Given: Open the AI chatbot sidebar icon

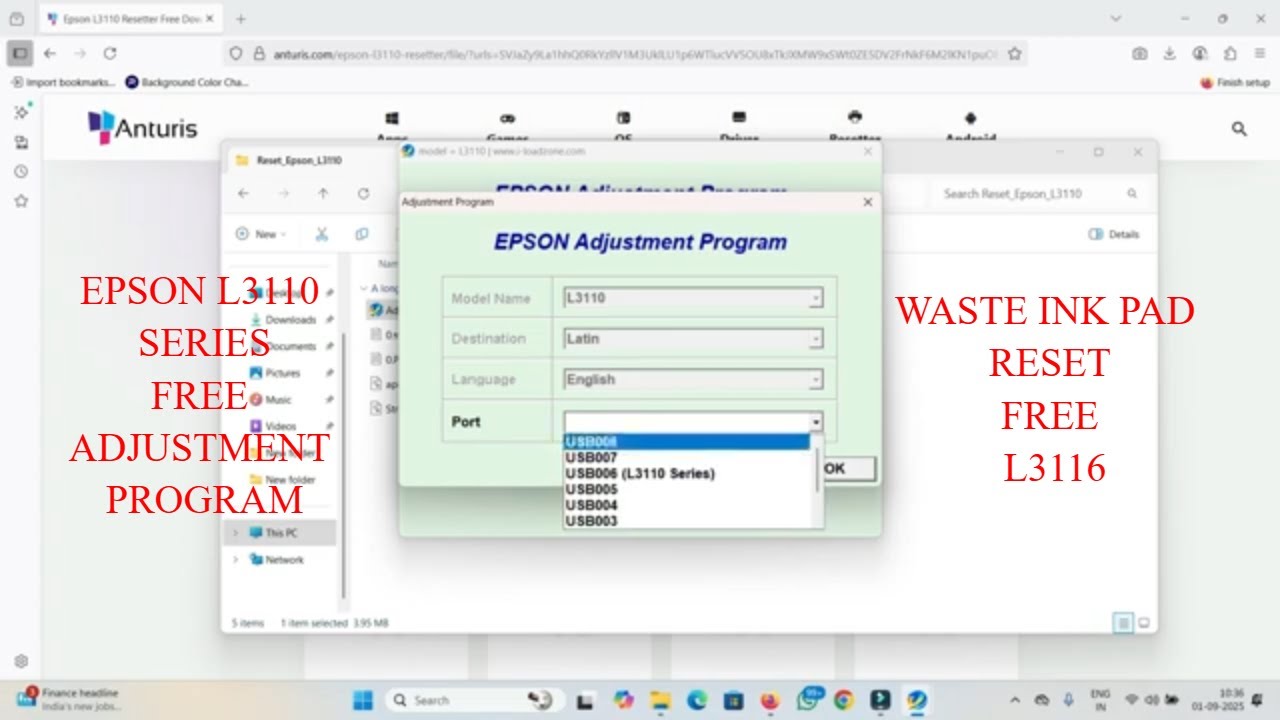Looking at the screenshot, I should pyautogui.click(x=21, y=111).
